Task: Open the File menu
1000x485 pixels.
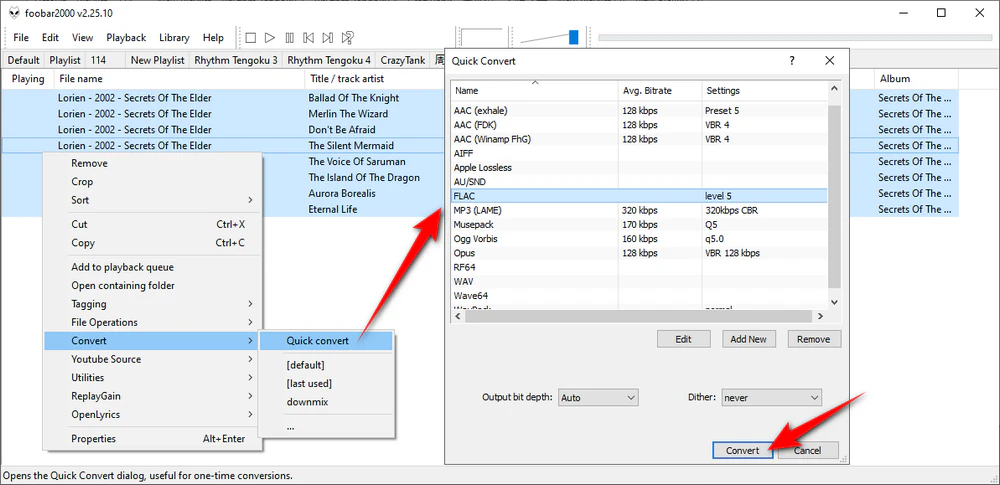Action: (21, 38)
